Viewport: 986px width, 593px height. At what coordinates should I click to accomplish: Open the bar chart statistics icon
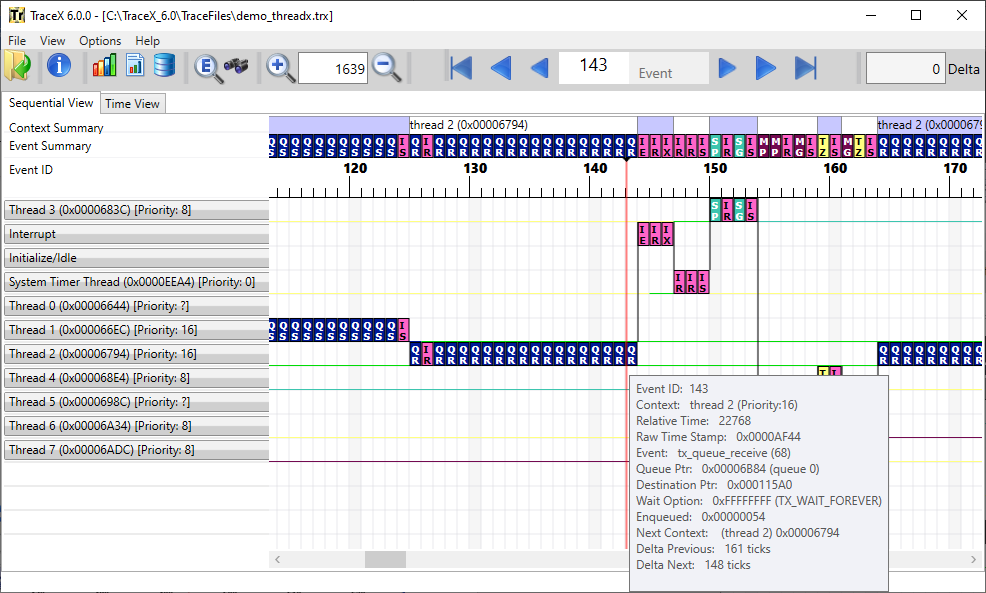pyautogui.click(x=104, y=67)
